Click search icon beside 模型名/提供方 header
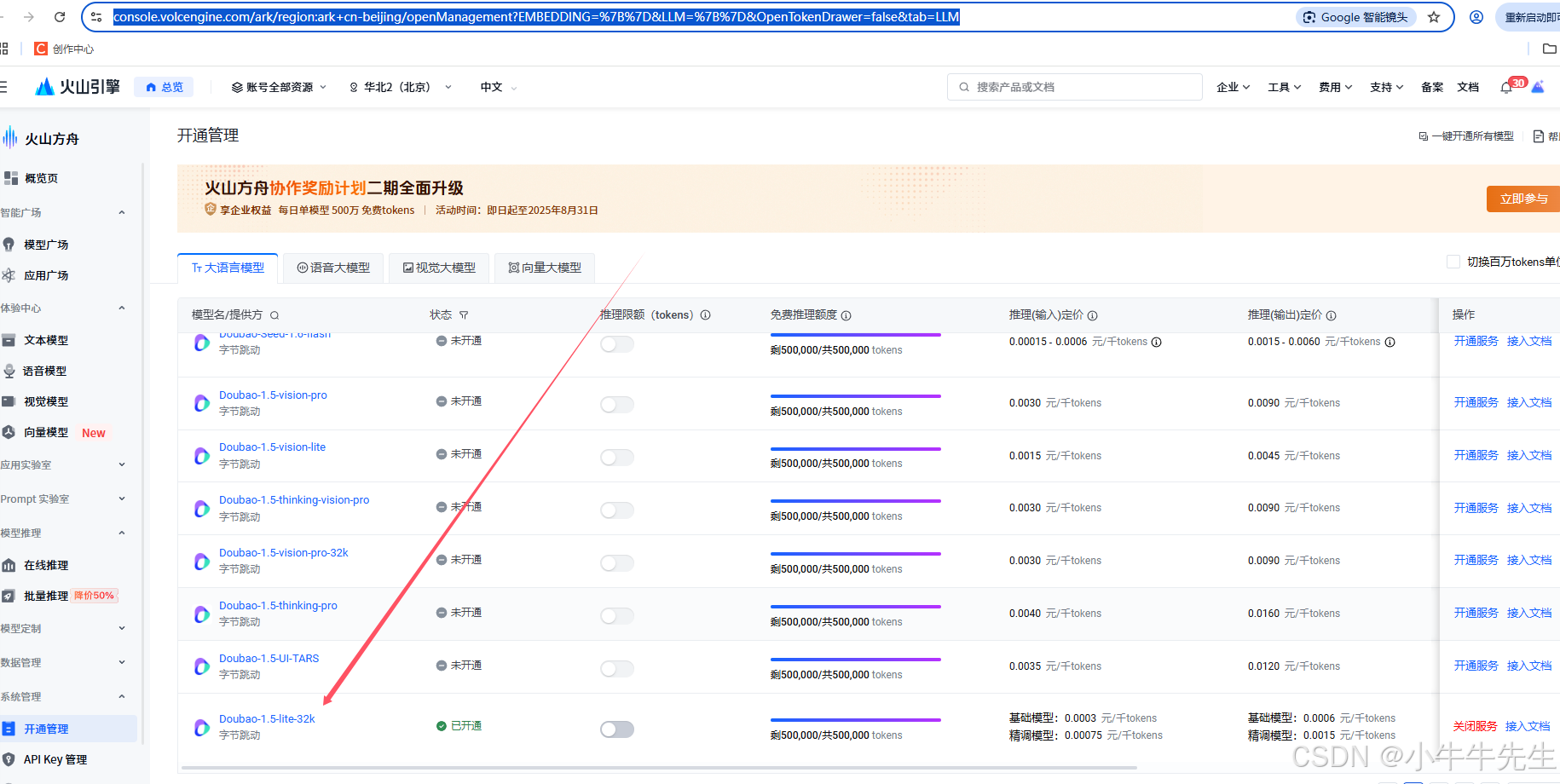Viewport: 1560px width, 784px height. tap(274, 315)
